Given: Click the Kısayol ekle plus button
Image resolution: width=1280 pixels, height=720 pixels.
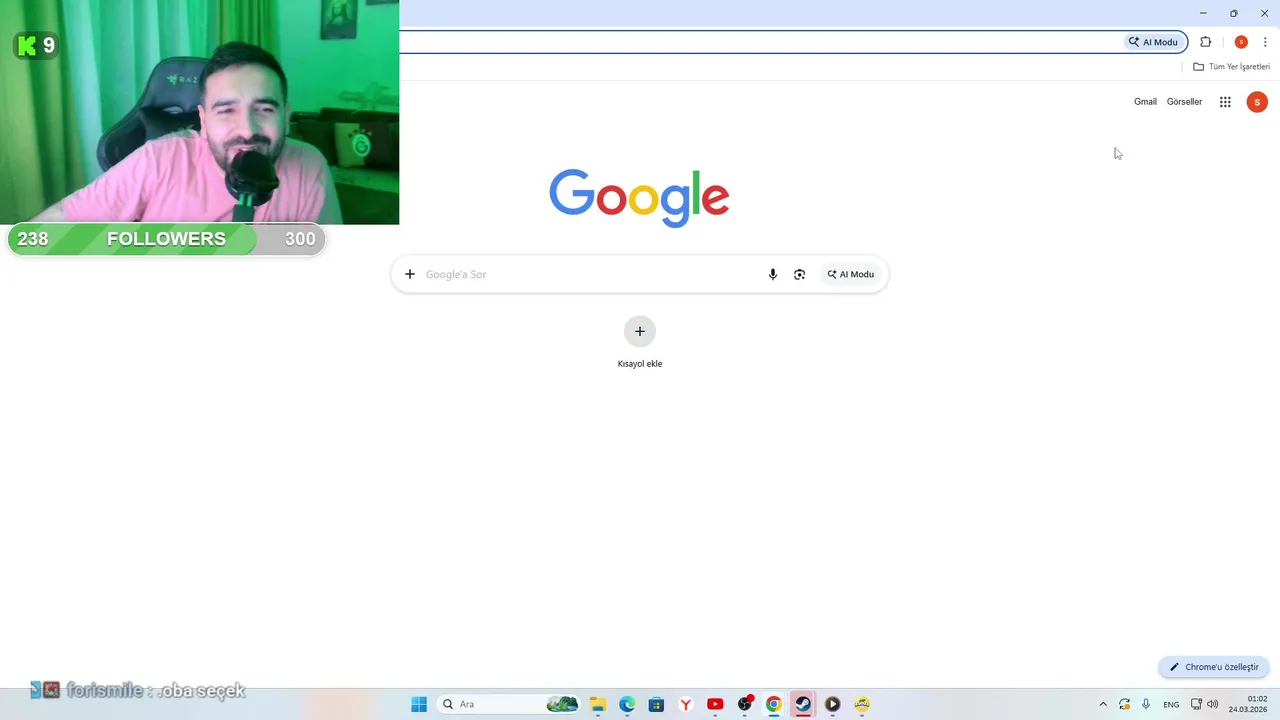Looking at the screenshot, I should [640, 331].
